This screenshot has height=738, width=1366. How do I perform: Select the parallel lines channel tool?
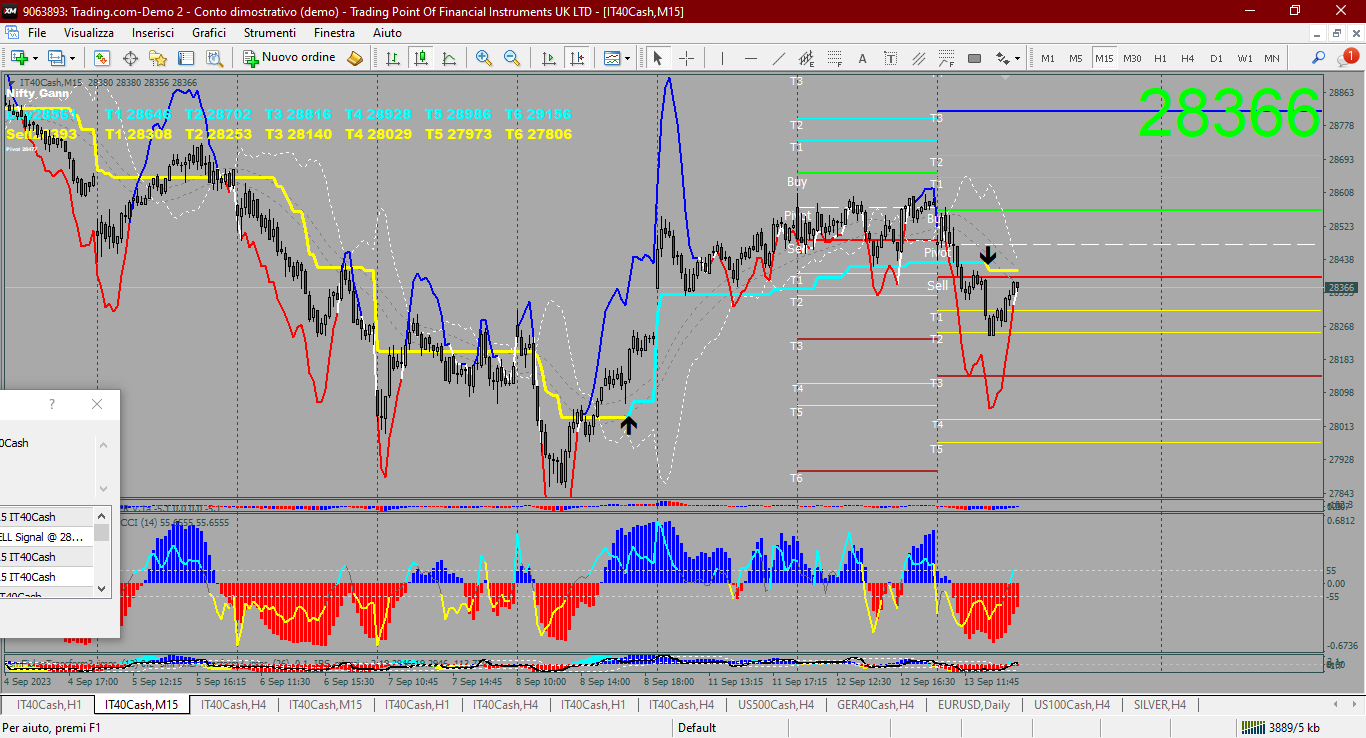[918, 58]
